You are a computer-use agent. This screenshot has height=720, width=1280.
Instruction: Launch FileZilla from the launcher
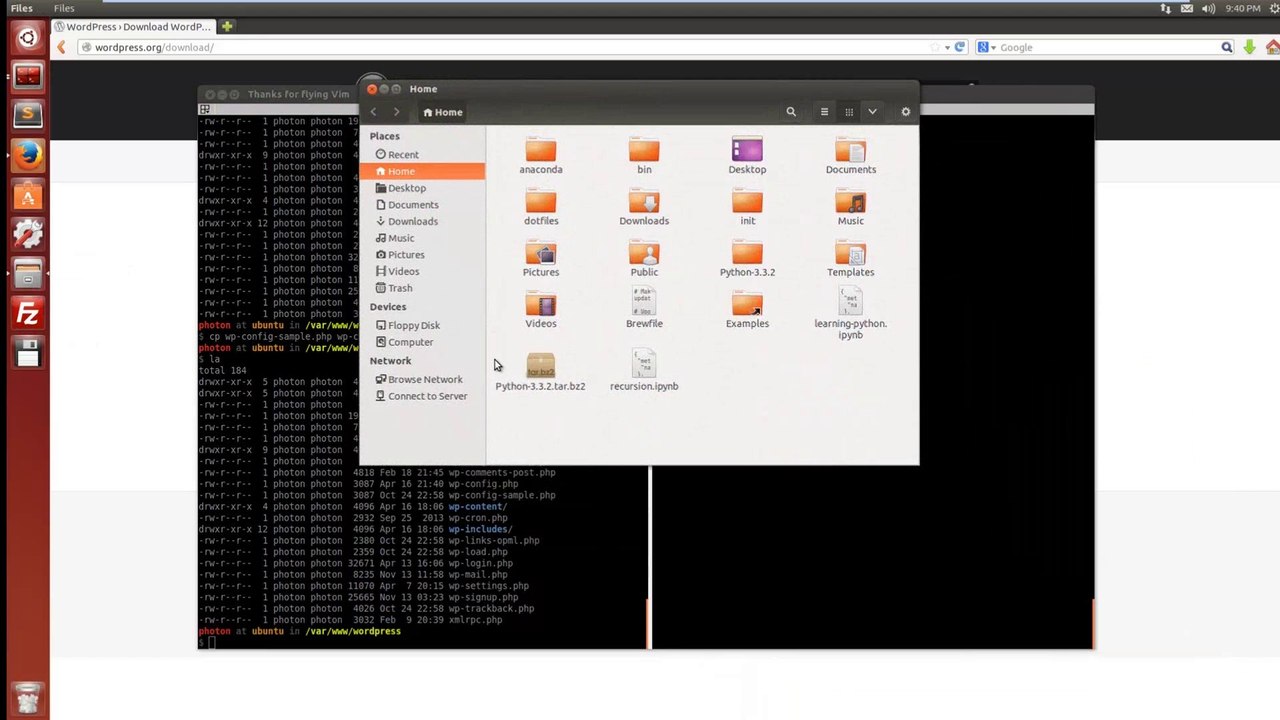coord(27,315)
